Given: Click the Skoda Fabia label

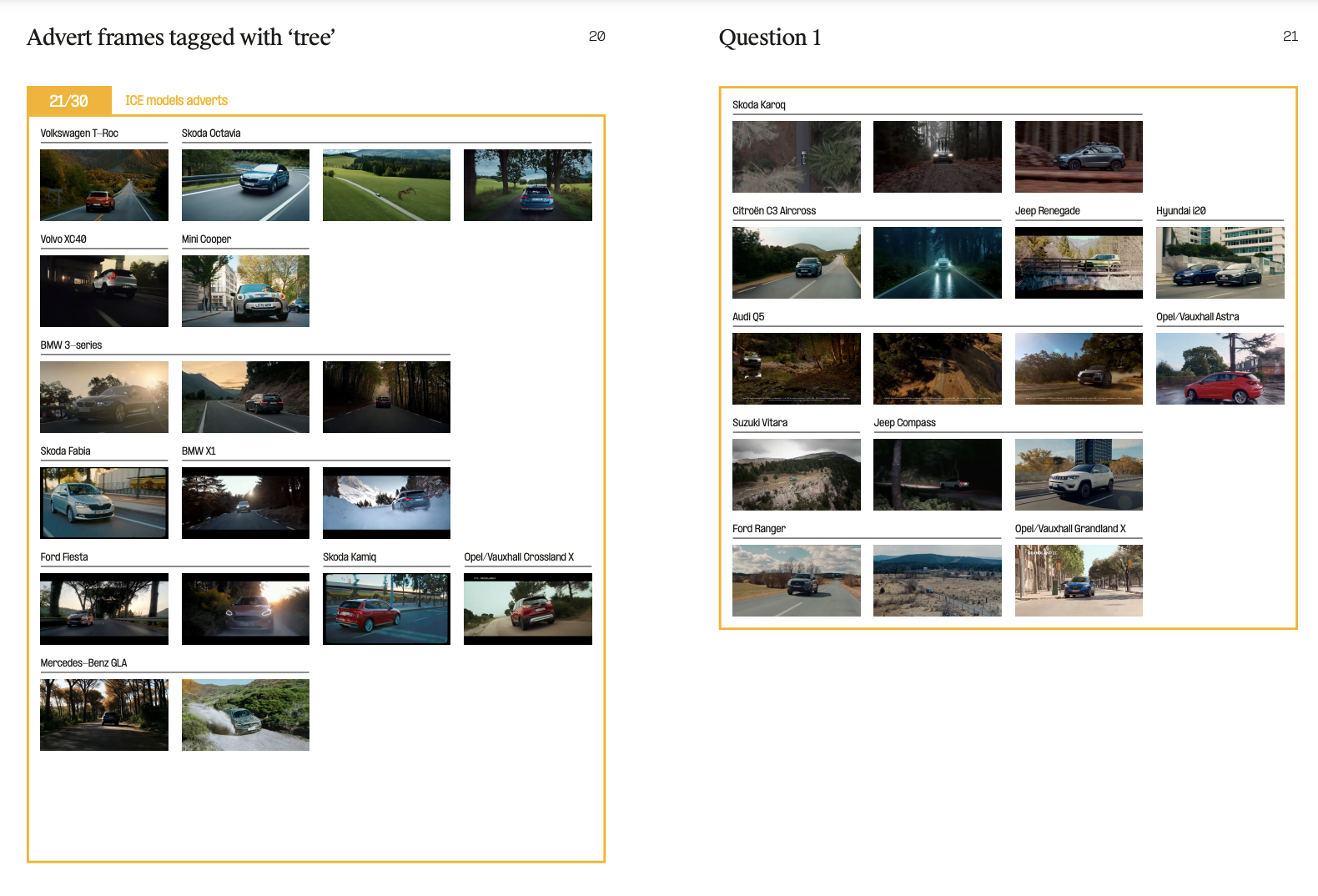Looking at the screenshot, I should (x=65, y=451).
